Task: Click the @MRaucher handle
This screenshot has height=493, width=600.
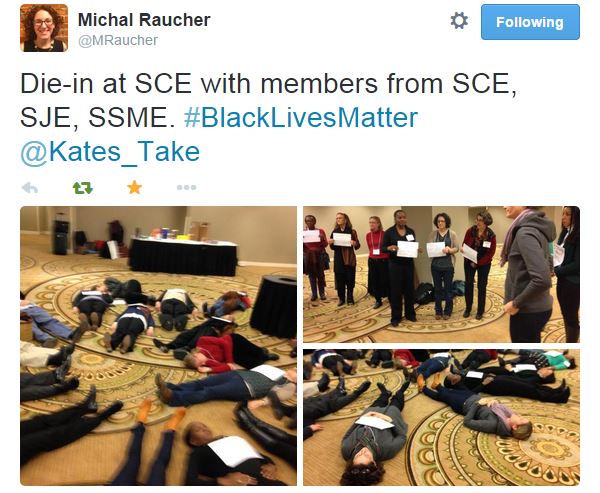Action: (x=118, y=40)
